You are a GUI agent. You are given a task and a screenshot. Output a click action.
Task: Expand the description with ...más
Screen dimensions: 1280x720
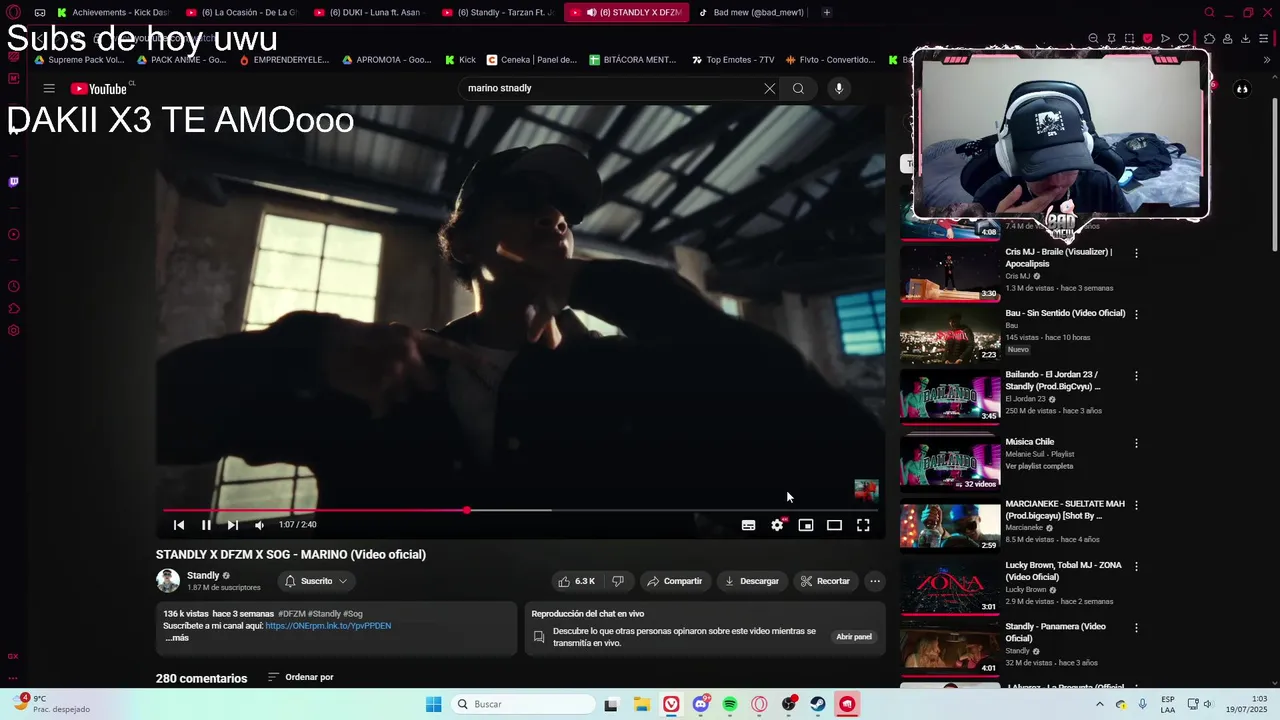pos(177,638)
